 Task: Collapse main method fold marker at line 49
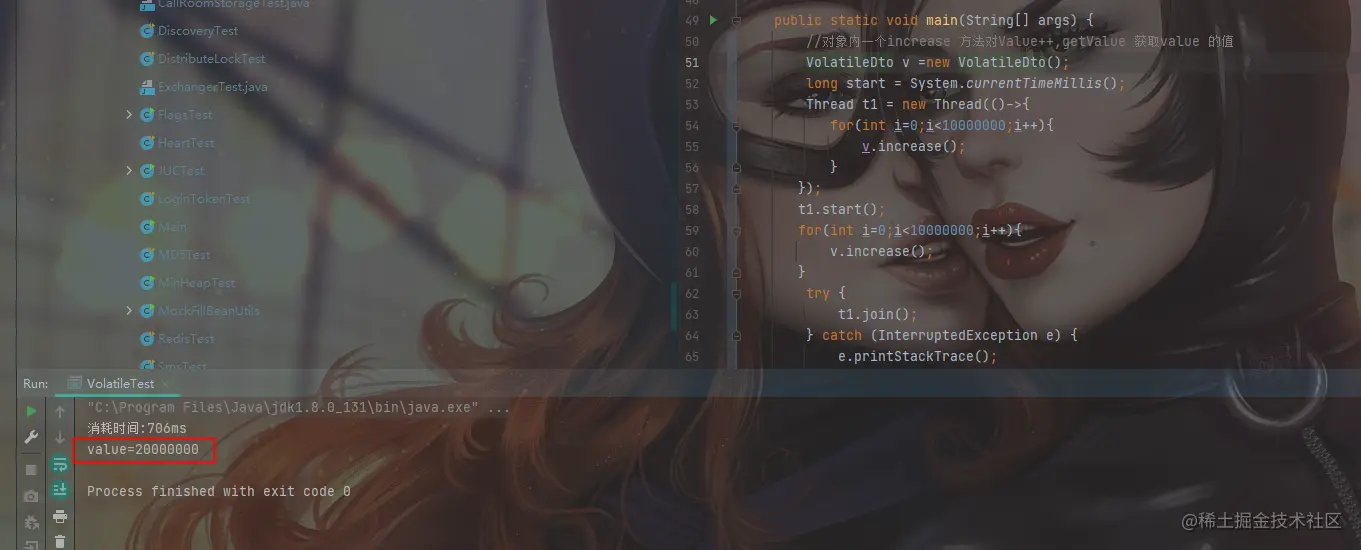coord(737,20)
